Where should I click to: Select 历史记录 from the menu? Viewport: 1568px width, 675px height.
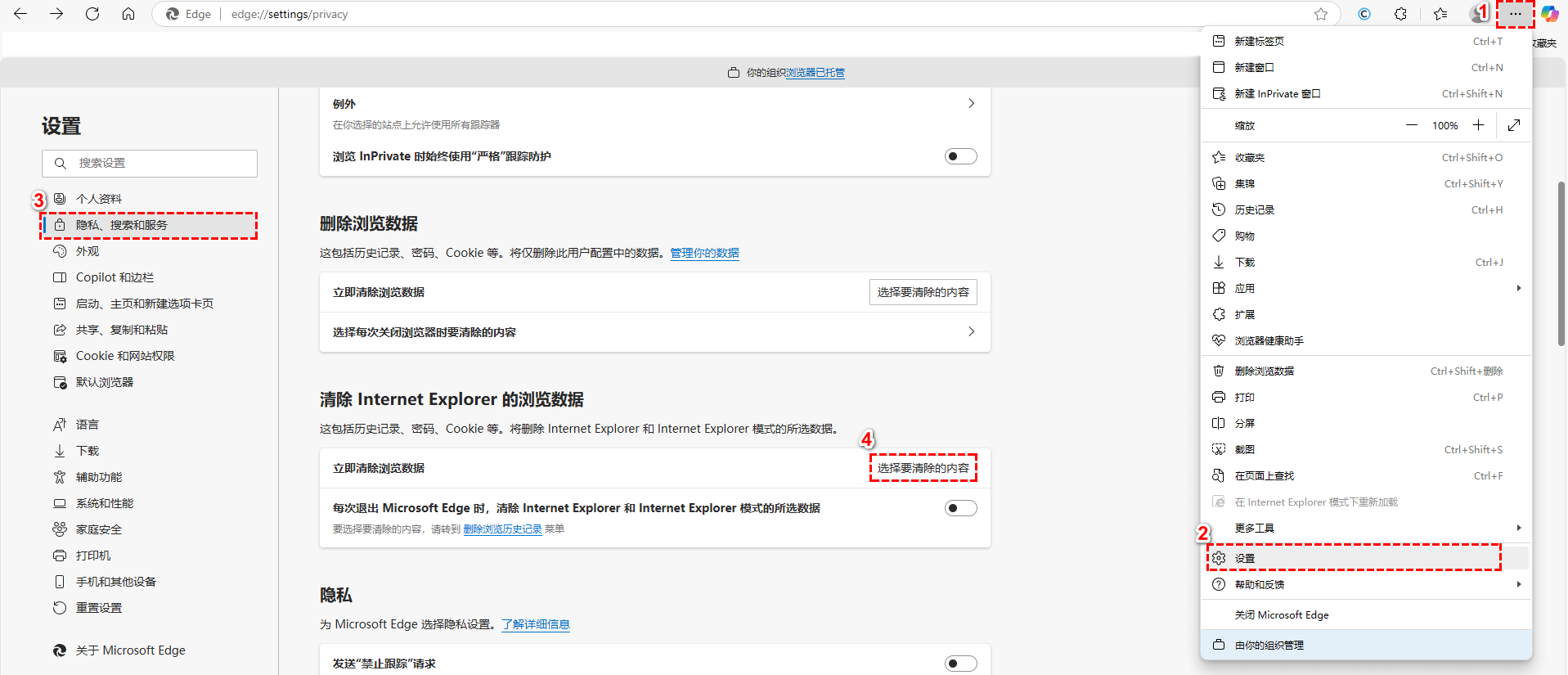click(1255, 210)
